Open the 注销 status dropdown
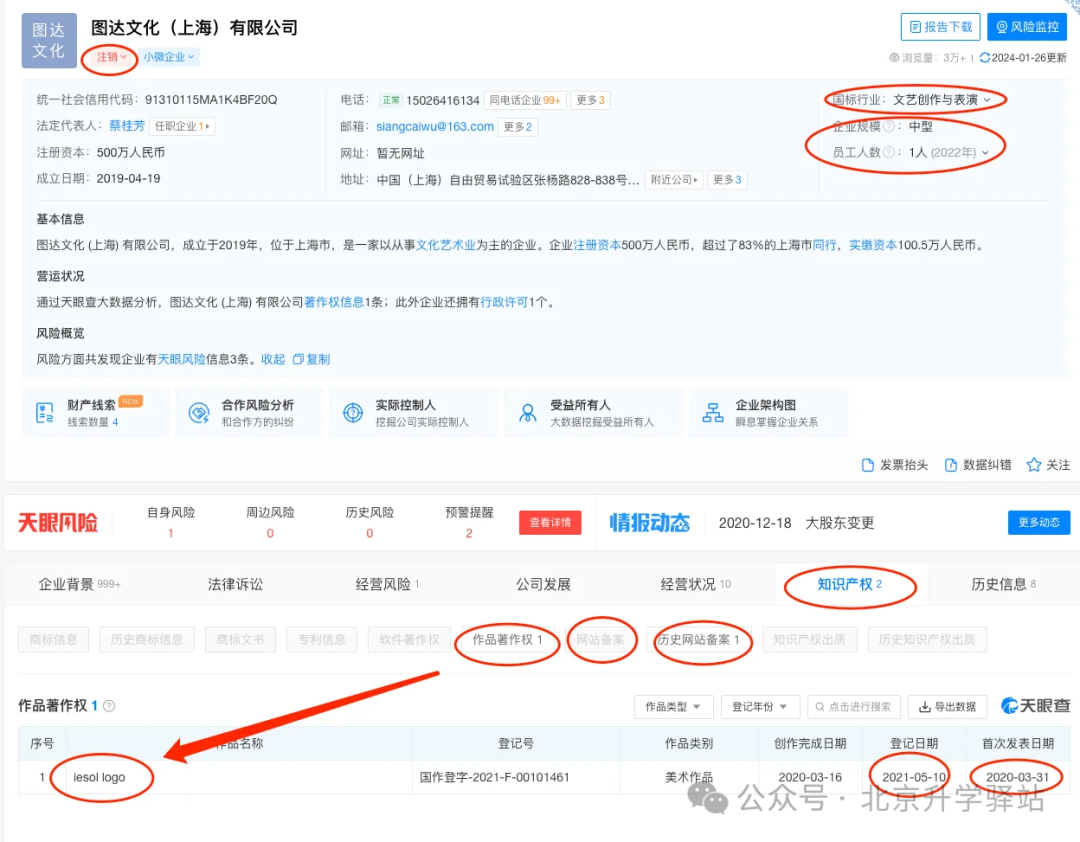The height and width of the screenshot is (842, 1080). (112, 57)
